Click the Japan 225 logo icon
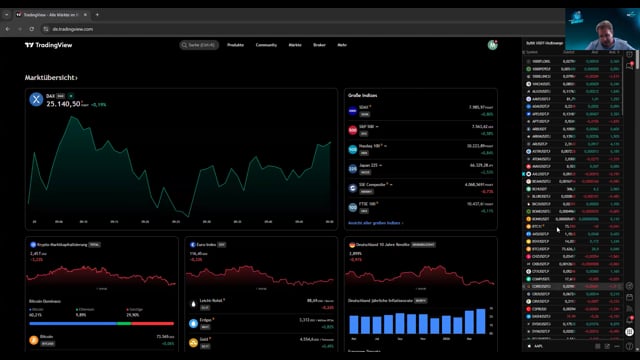Viewport: 640px width, 360px height. 353,169
